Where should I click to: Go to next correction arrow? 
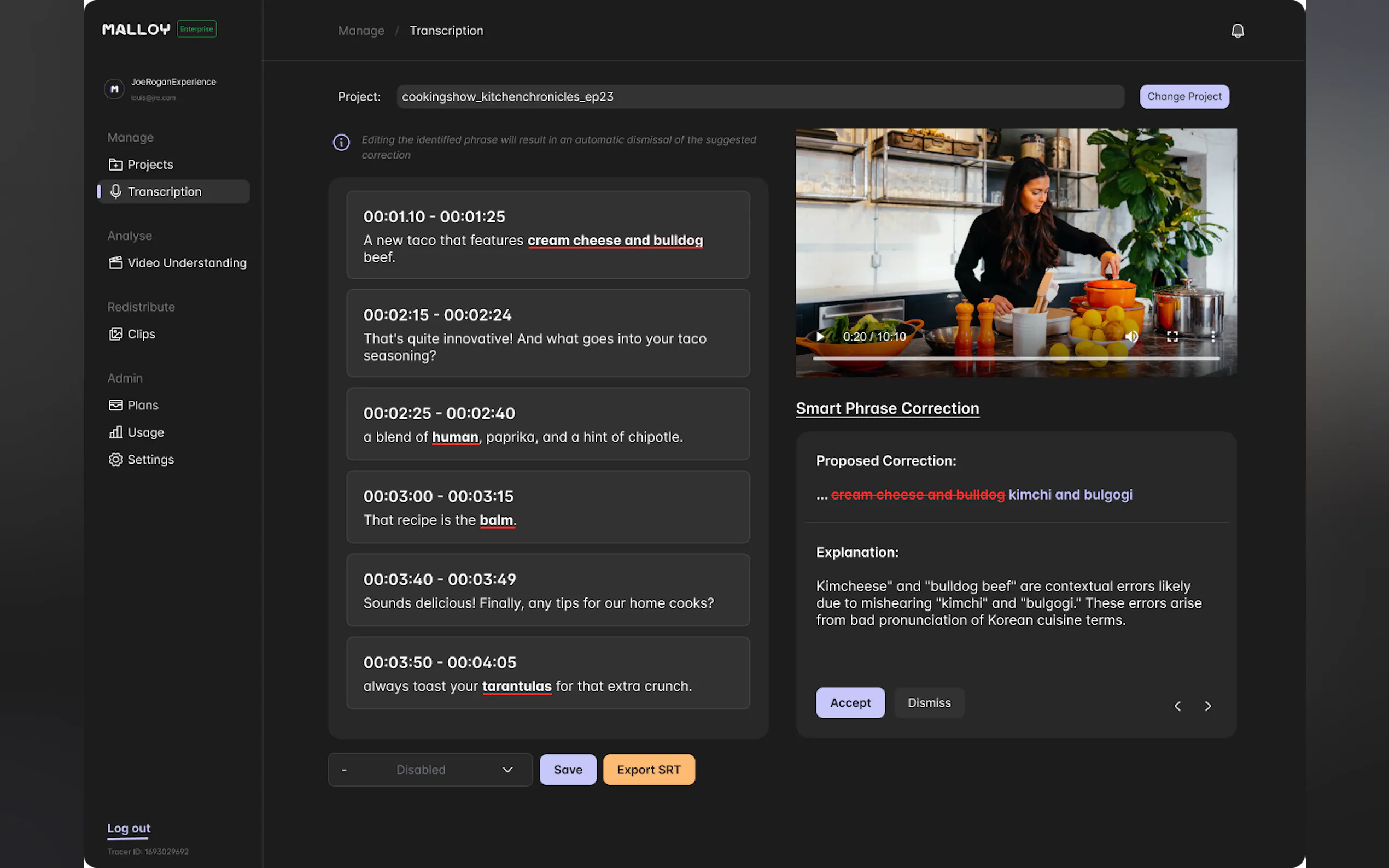pos(1207,706)
